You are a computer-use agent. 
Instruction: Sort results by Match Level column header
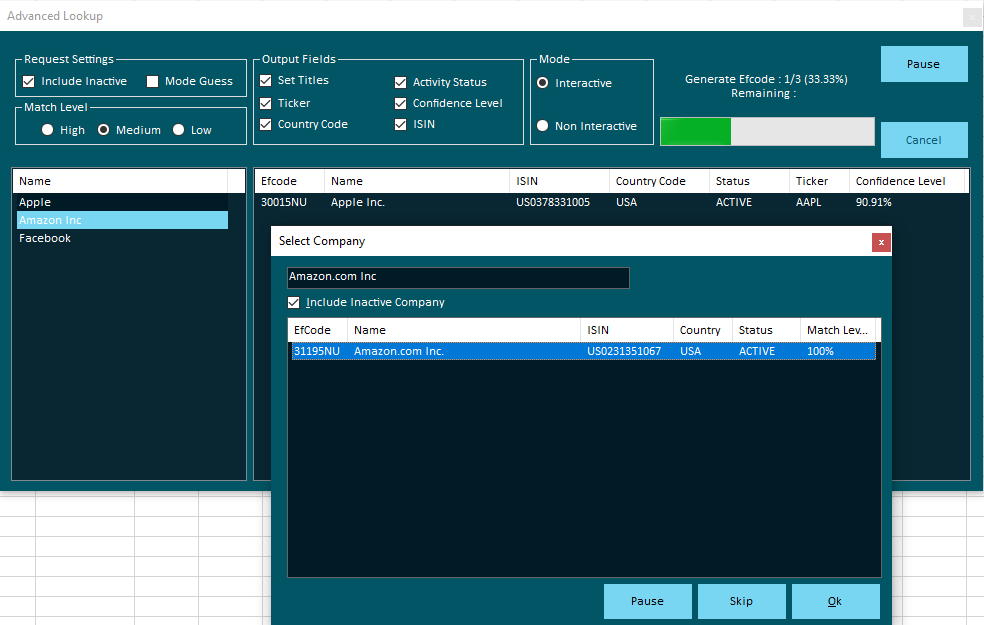837,330
